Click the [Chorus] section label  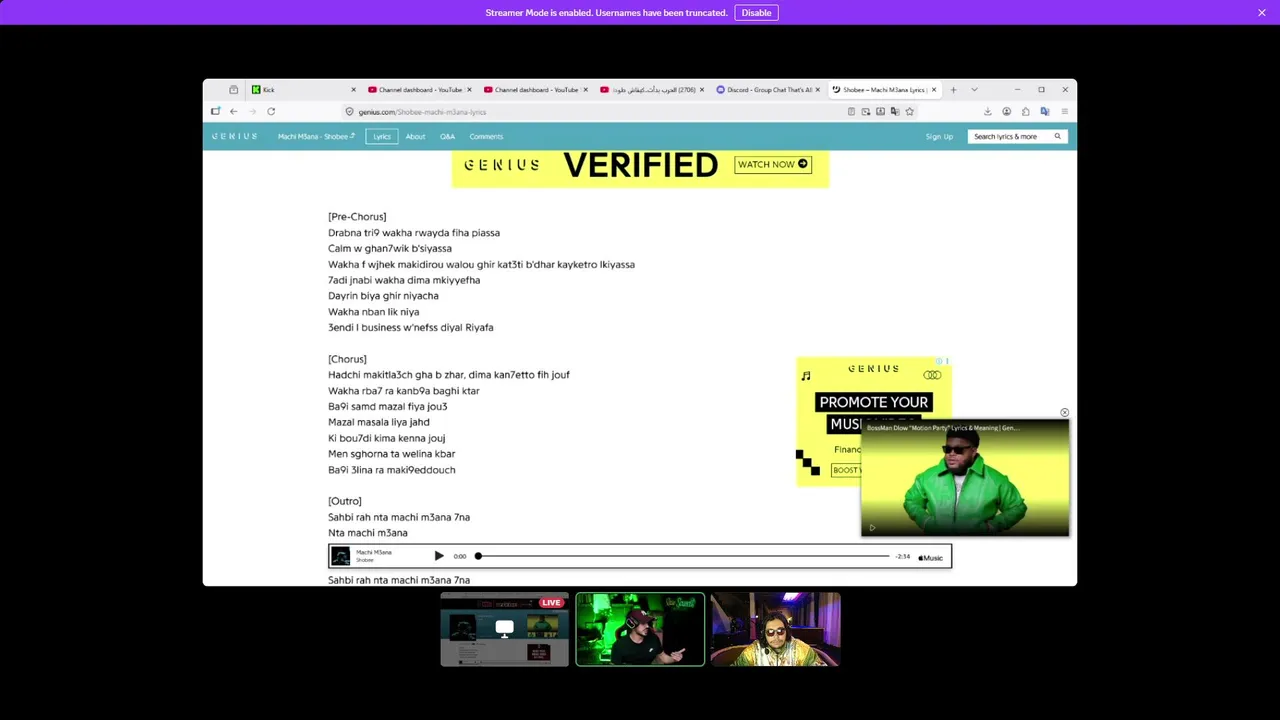[347, 359]
